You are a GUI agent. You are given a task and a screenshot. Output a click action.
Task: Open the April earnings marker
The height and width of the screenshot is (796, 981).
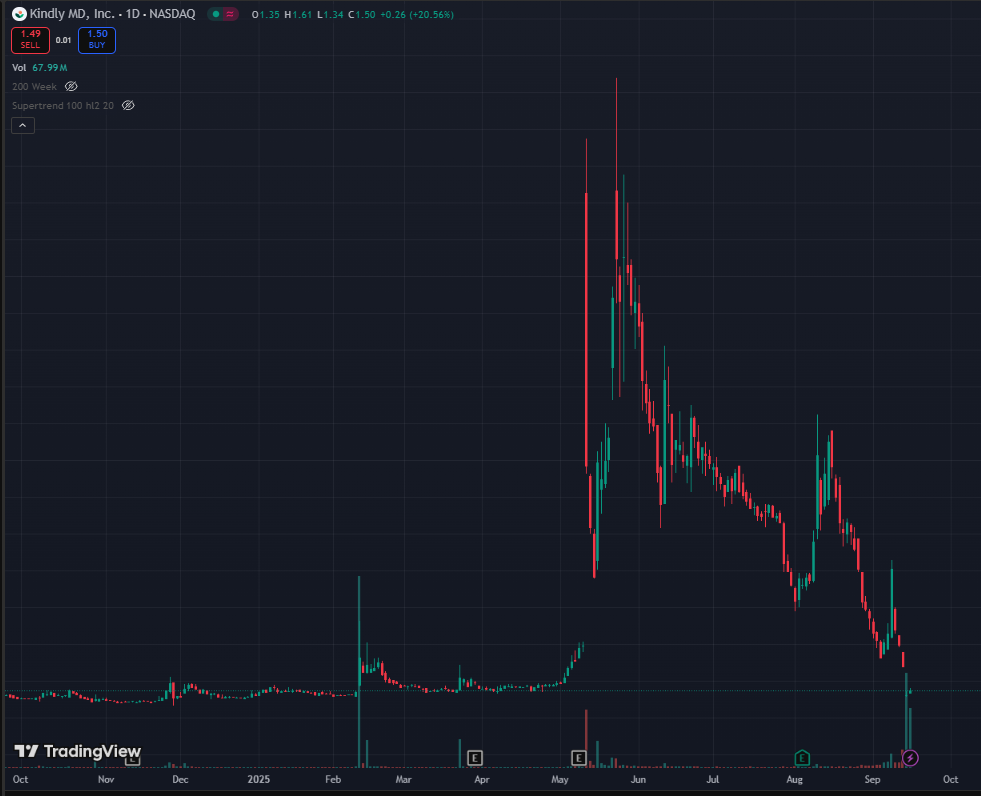point(475,757)
